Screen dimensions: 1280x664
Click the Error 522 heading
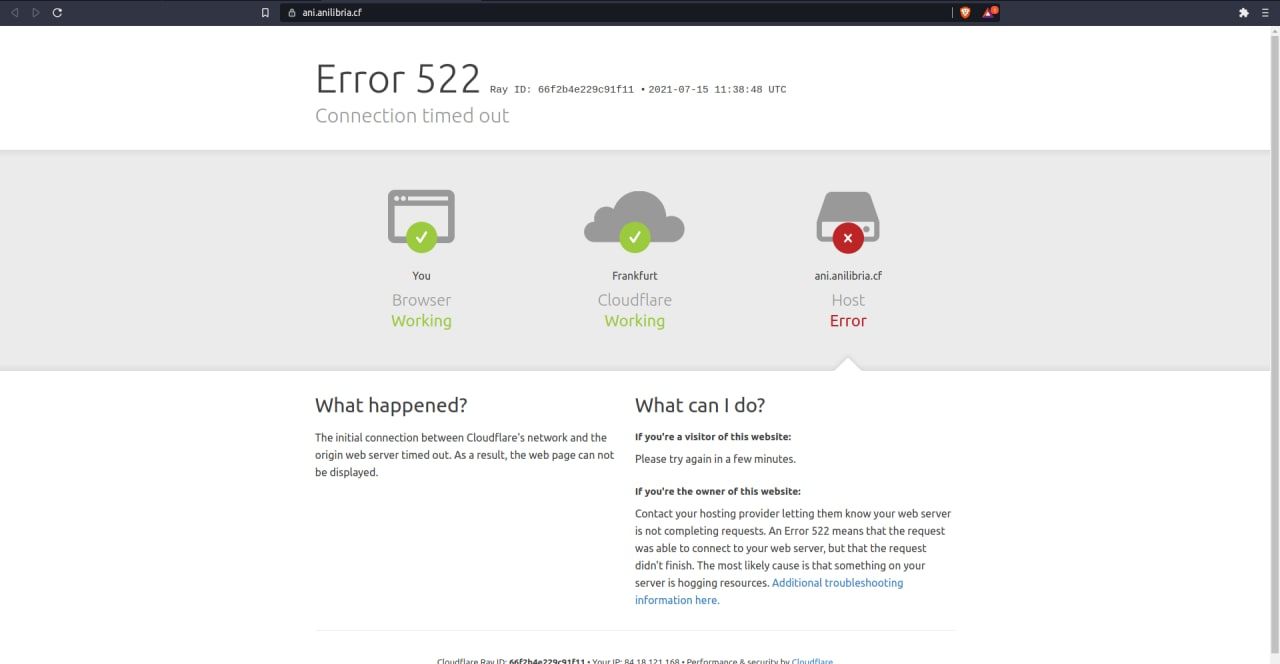tap(398, 79)
